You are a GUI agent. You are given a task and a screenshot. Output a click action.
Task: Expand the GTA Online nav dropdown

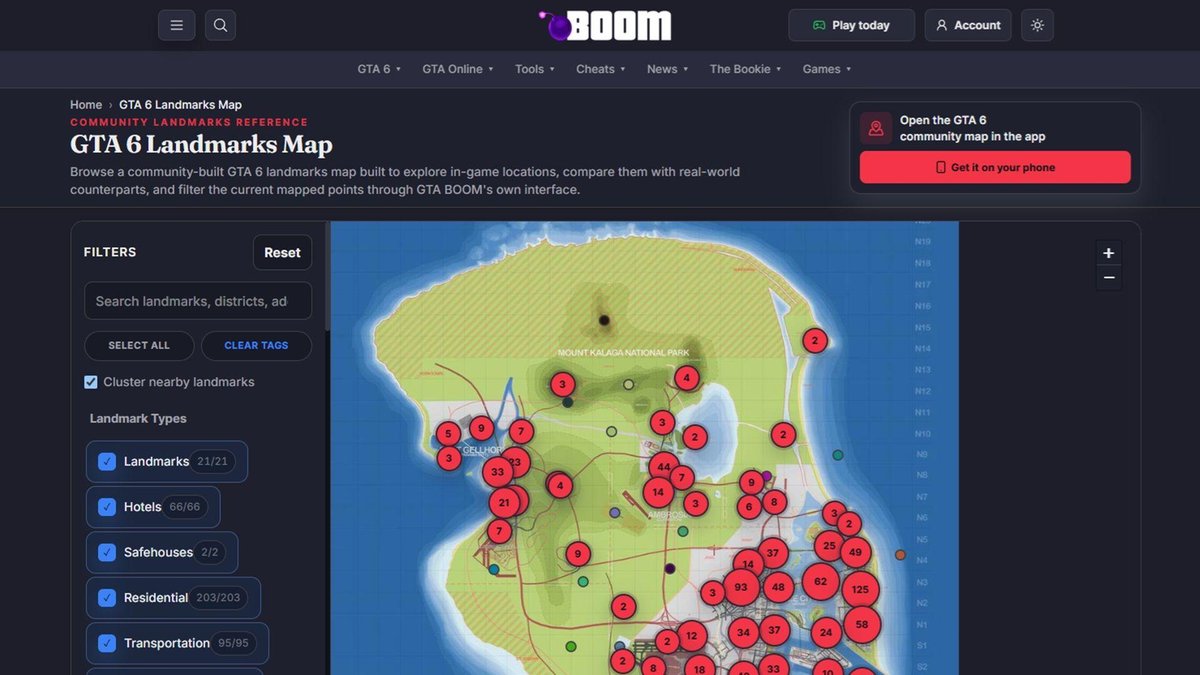(458, 69)
